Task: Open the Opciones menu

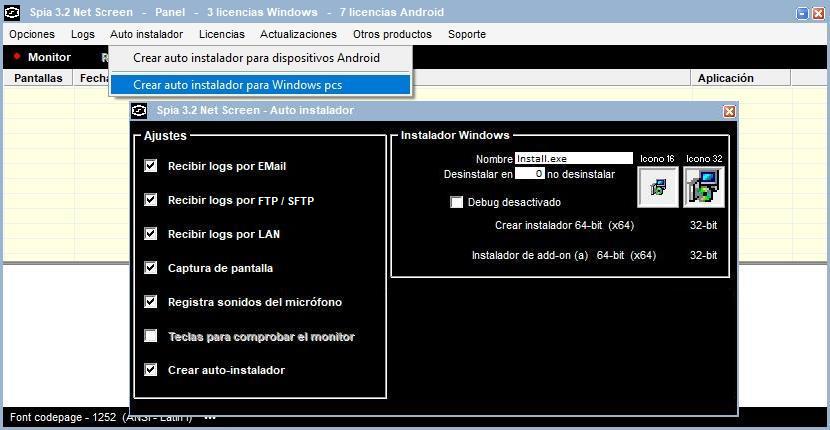Action: coord(32,34)
